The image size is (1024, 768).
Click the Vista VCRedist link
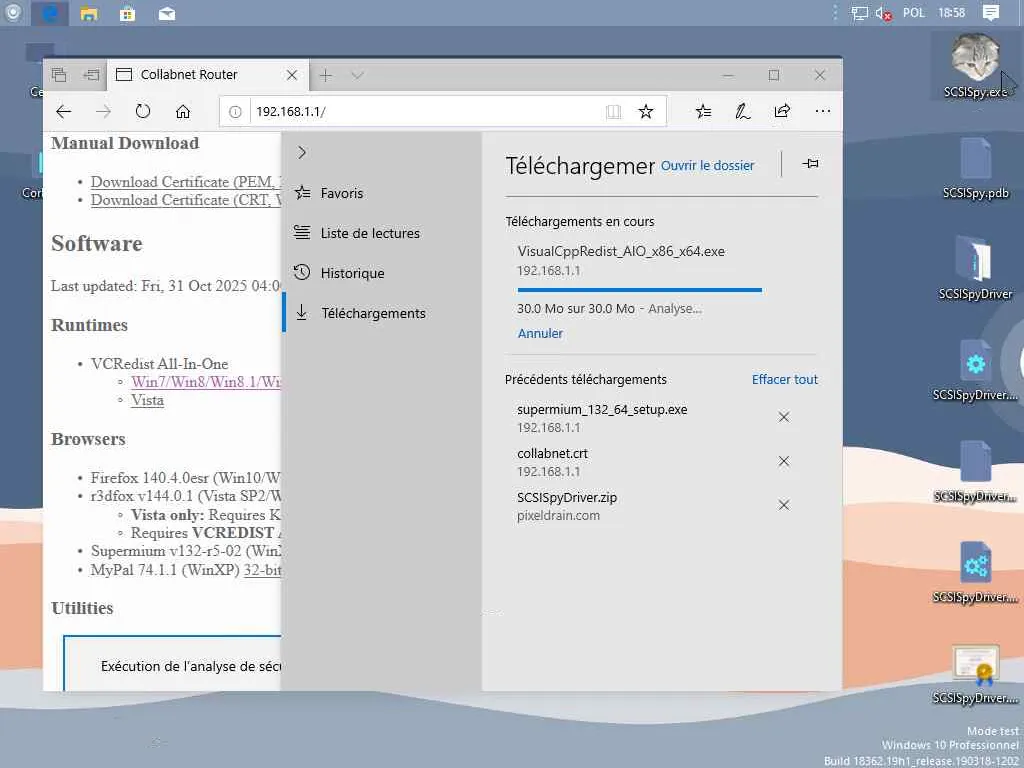click(x=148, y=400)
